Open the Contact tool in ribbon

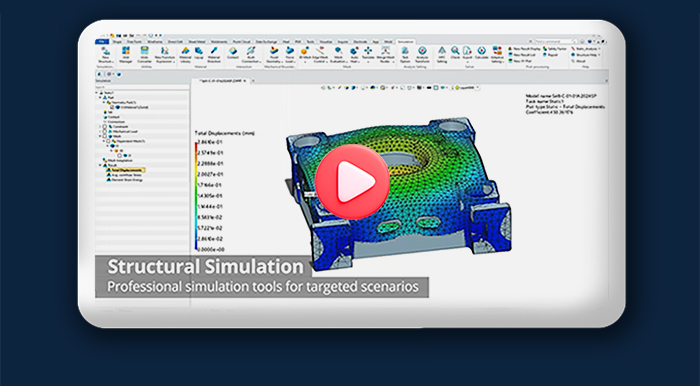[233, 53]
